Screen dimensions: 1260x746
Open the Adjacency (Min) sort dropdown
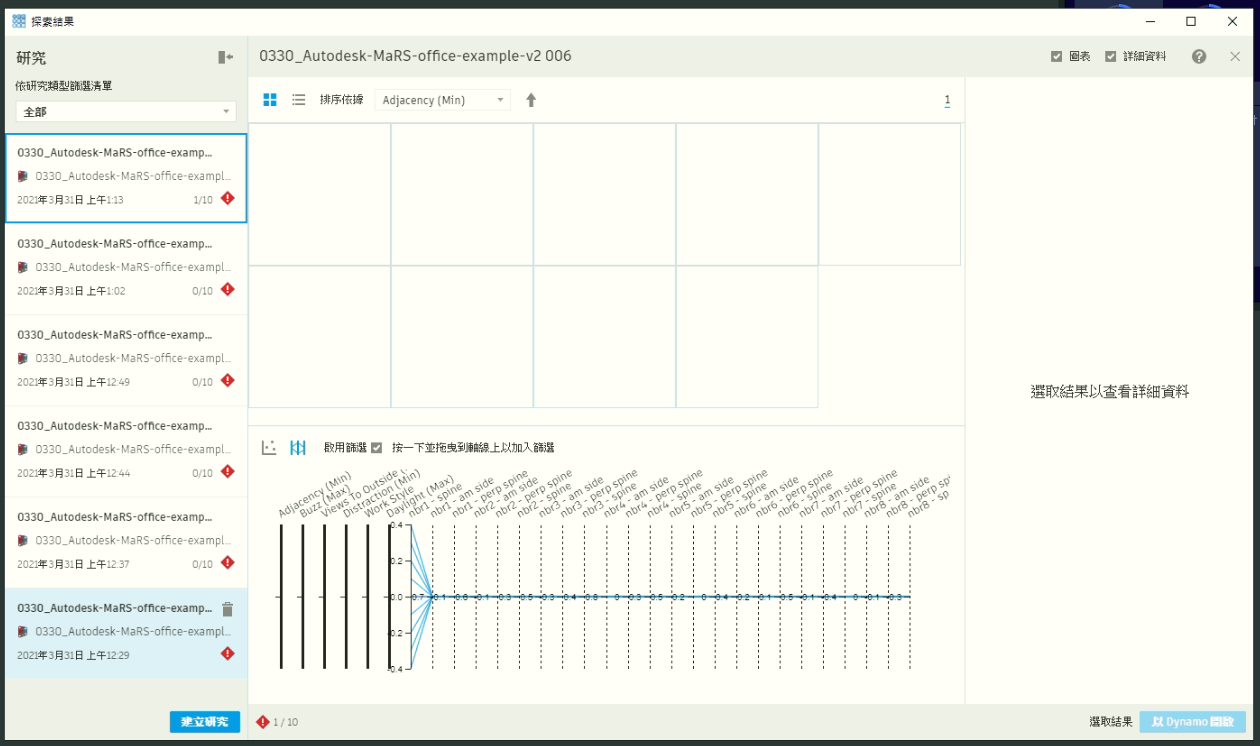coord(442,100)
